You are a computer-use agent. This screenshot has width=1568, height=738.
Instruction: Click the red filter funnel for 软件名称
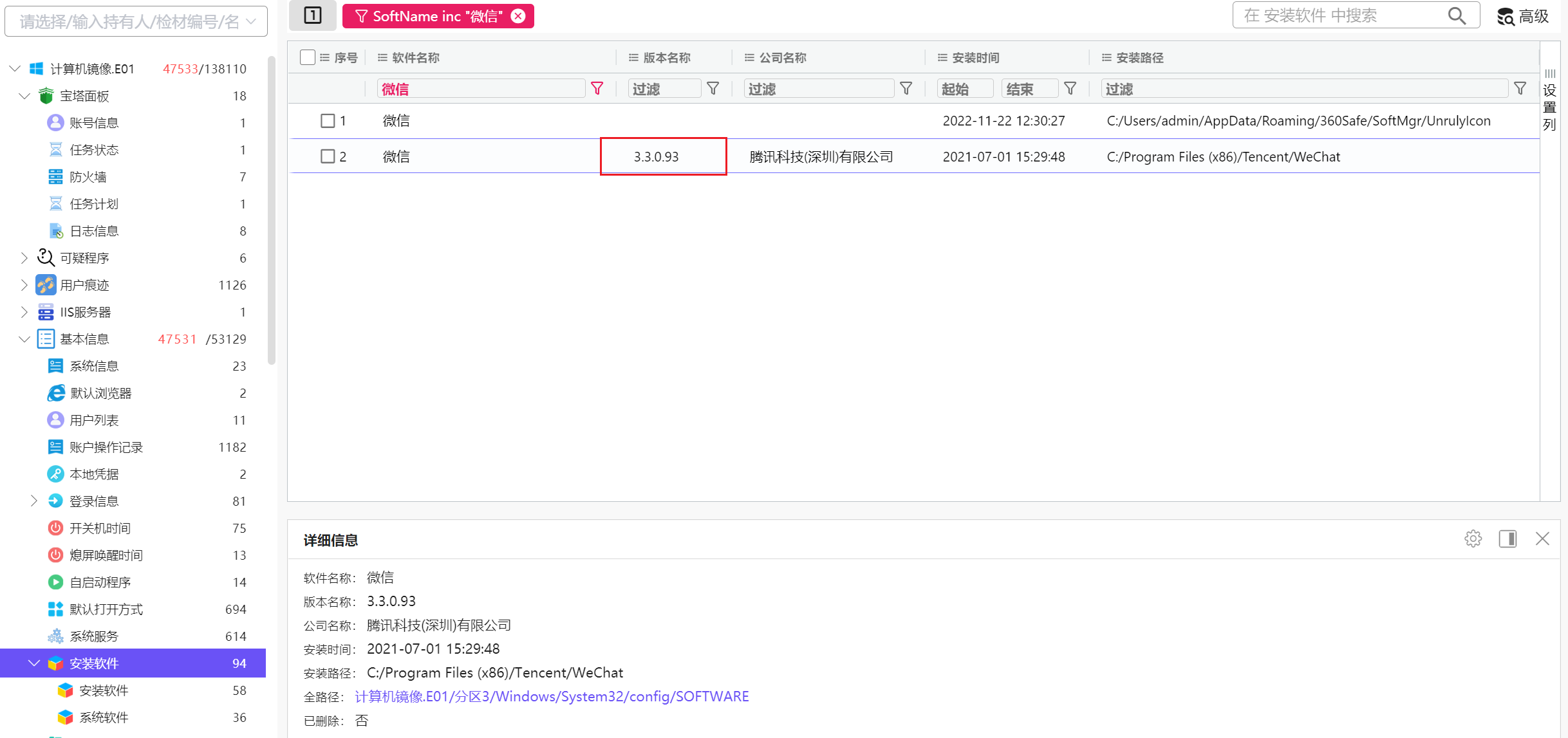click(597, 89)
